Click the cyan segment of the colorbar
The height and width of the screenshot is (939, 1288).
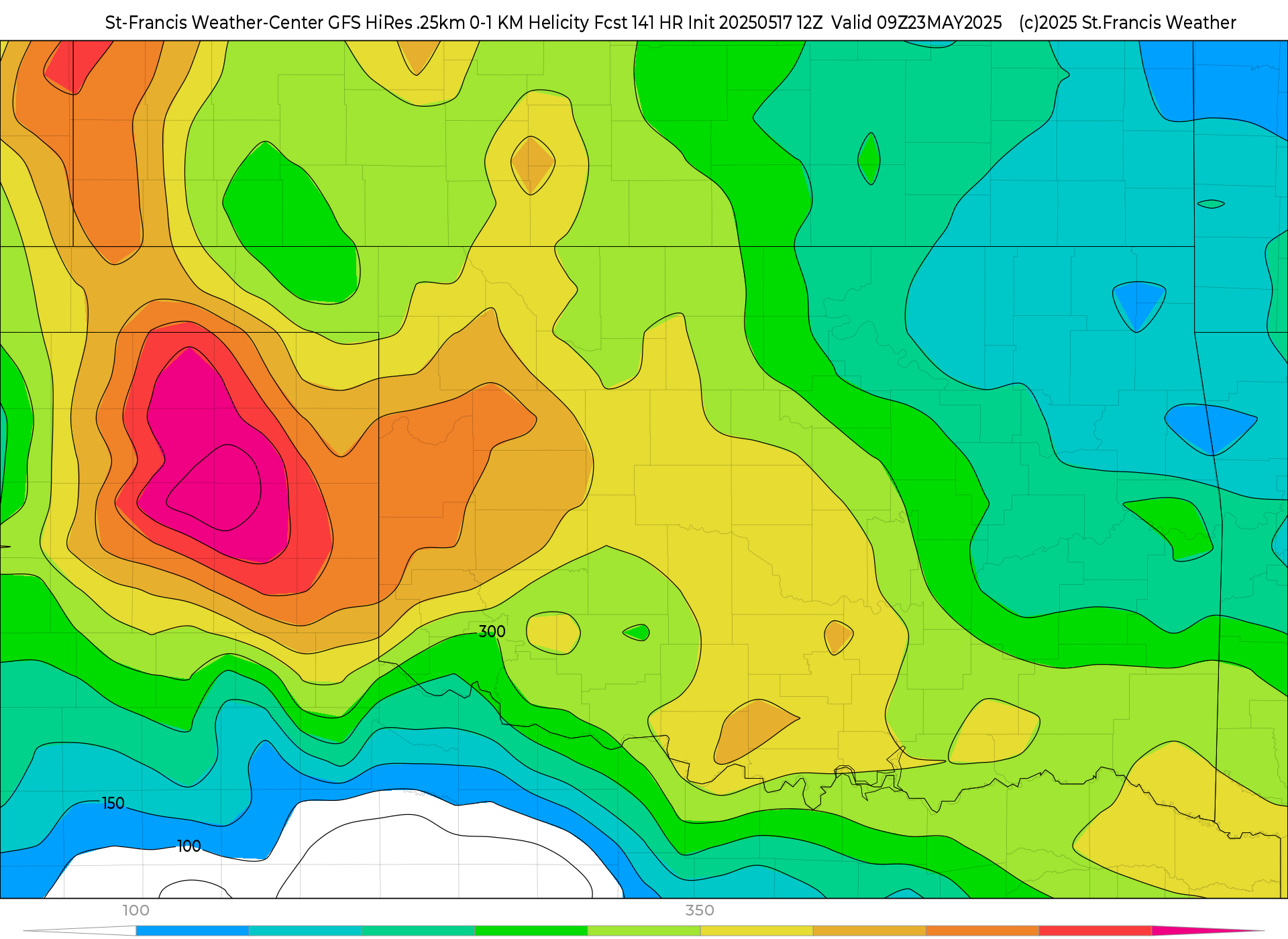pos(305,931)
